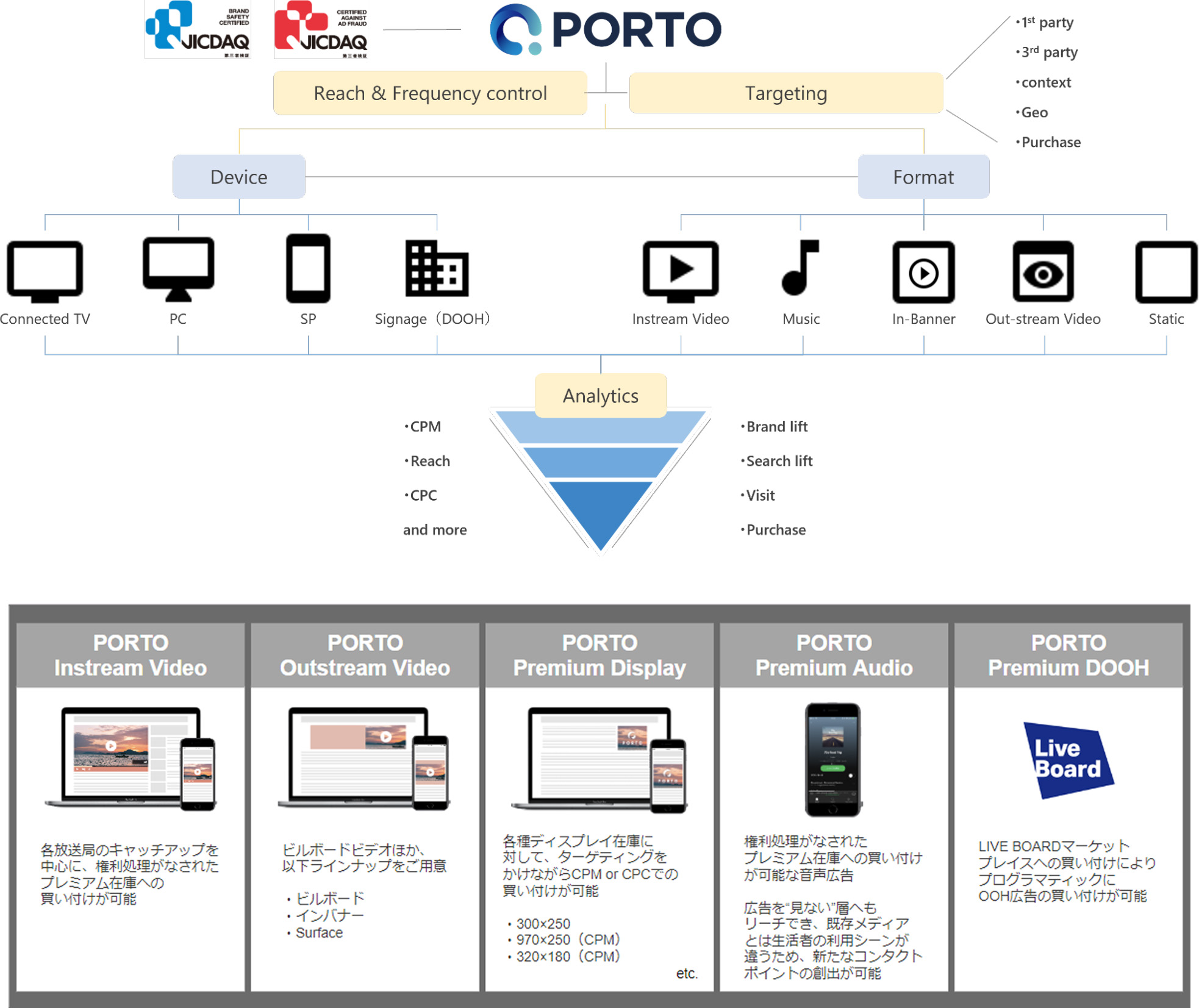Click the SP smartphone icon
The height and width of the screenshot is (1008, 1199).
tap(308, 268)
